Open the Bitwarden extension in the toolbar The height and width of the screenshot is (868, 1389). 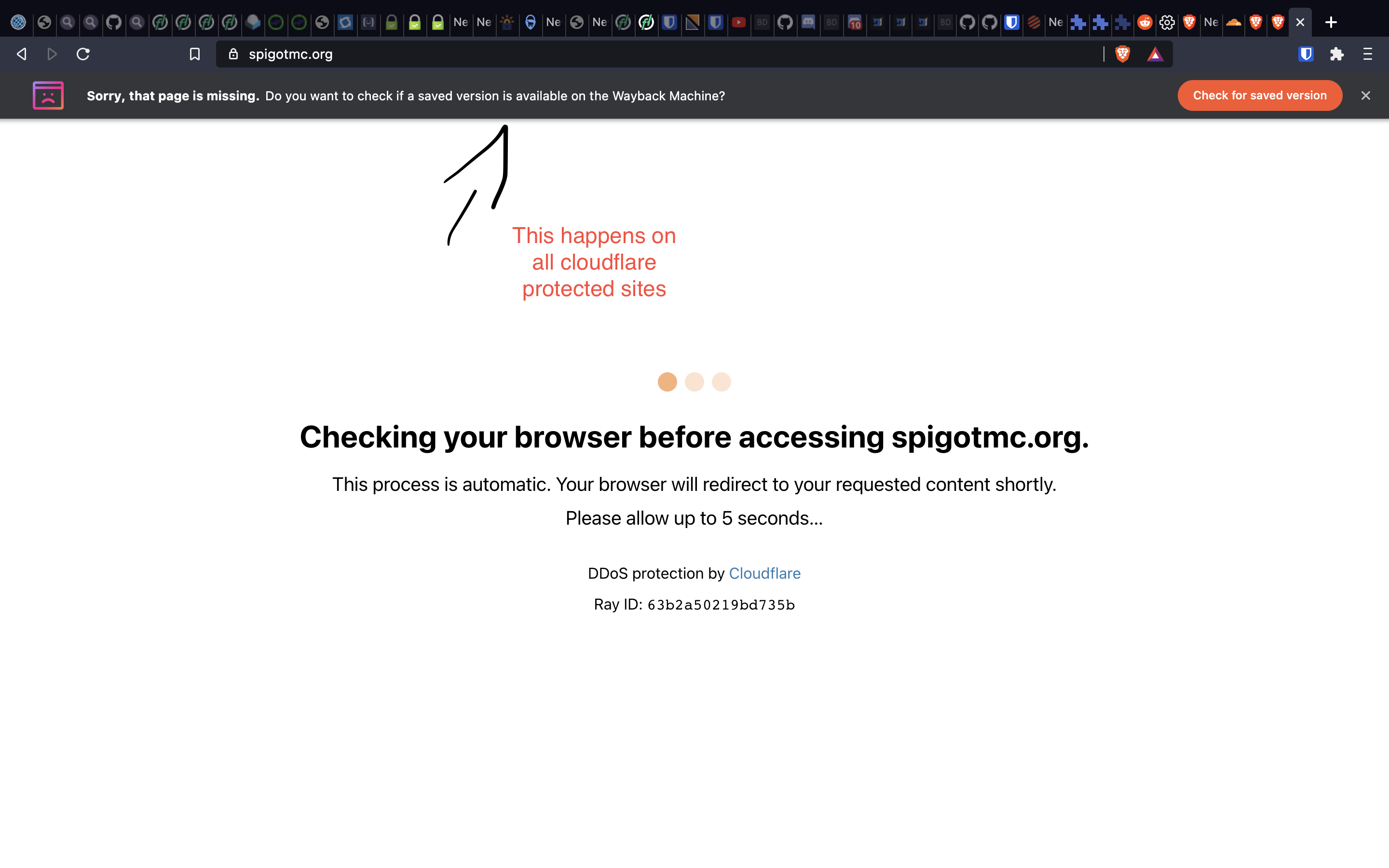click(1306, 54)
